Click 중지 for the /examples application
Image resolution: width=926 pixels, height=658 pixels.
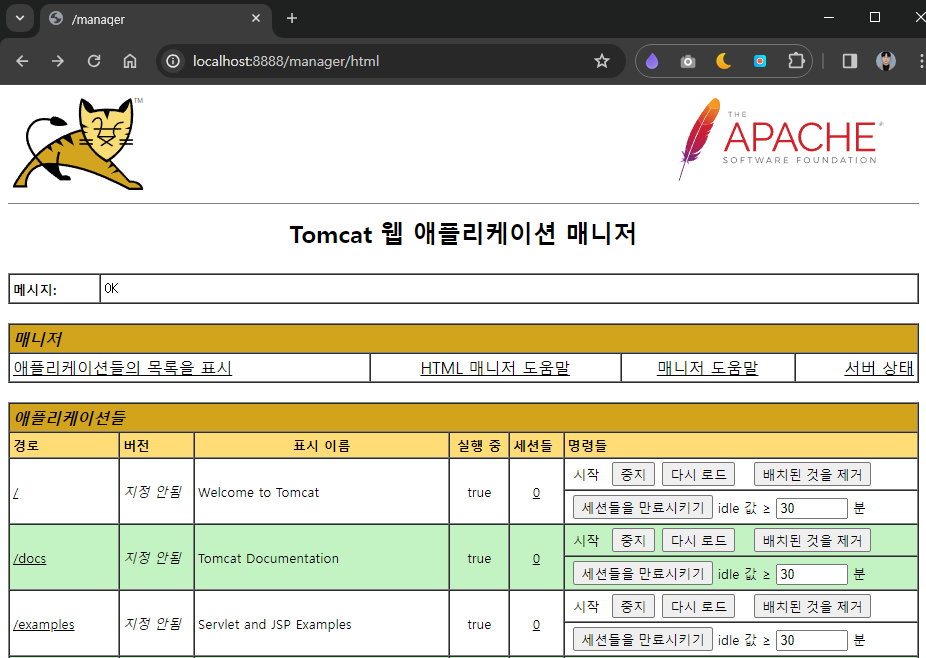(633, 607)
